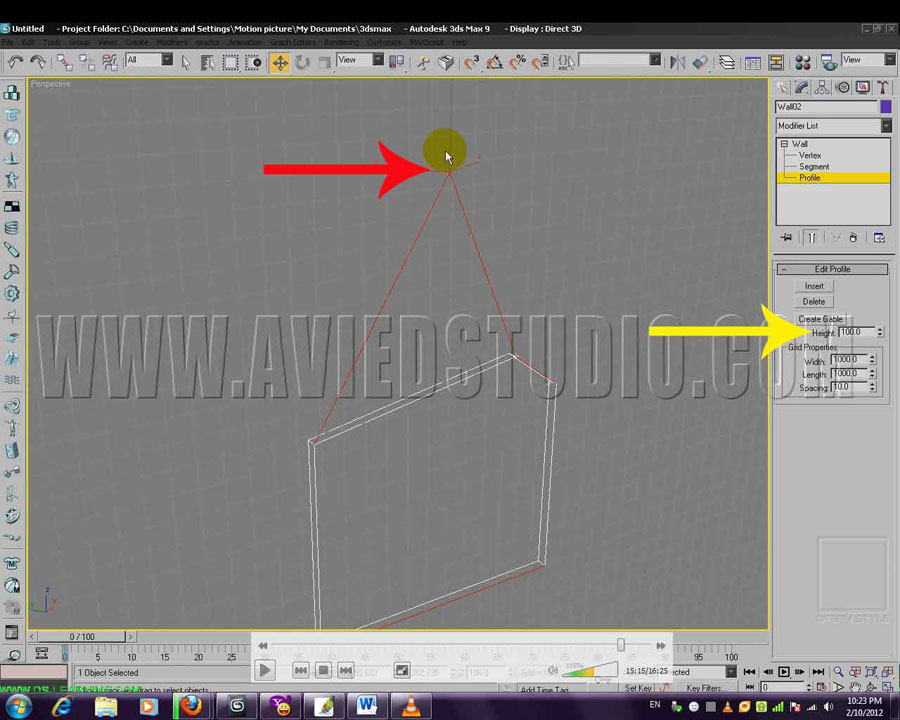Switch to the Create command panel
Screen dimensions: 900x720
point(782,87)
